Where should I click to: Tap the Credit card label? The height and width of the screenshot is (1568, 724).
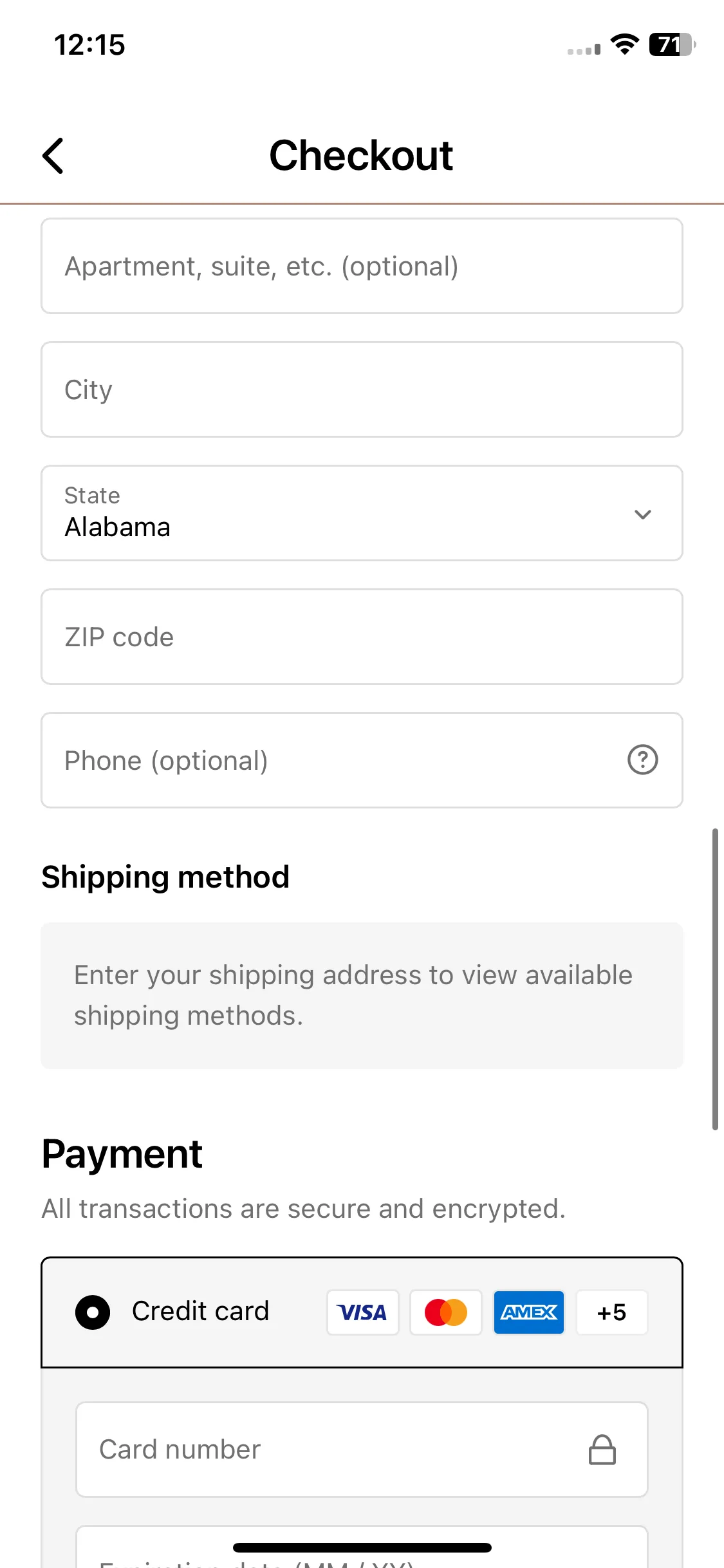(x=200, y=1311)
